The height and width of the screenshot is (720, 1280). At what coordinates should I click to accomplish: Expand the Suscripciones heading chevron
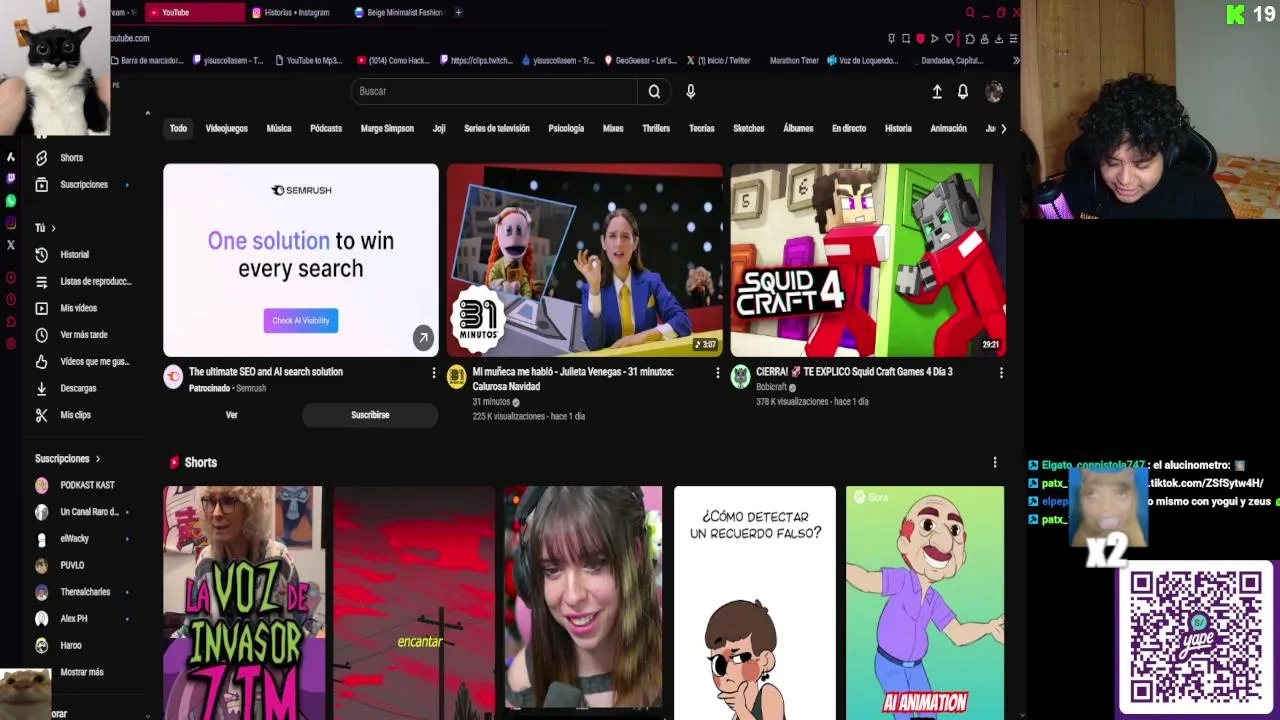click(x=97, y=459)
